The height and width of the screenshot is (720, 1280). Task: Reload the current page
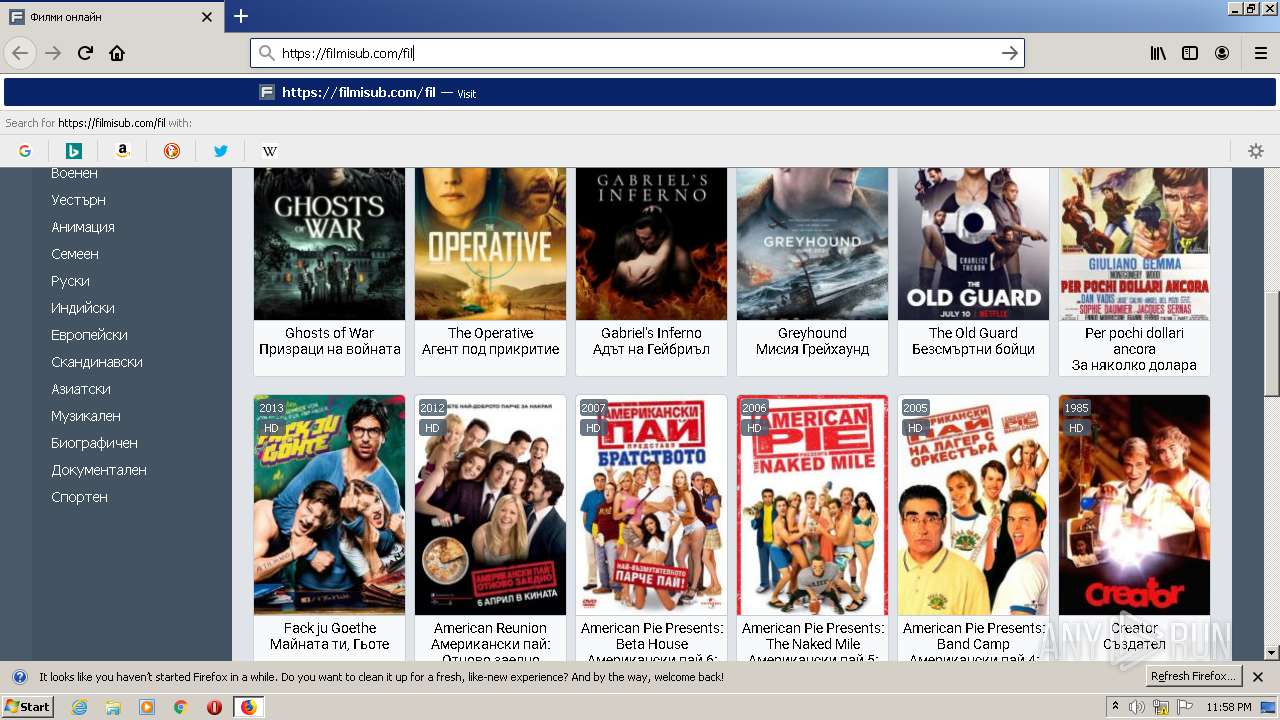coord(86,53)
